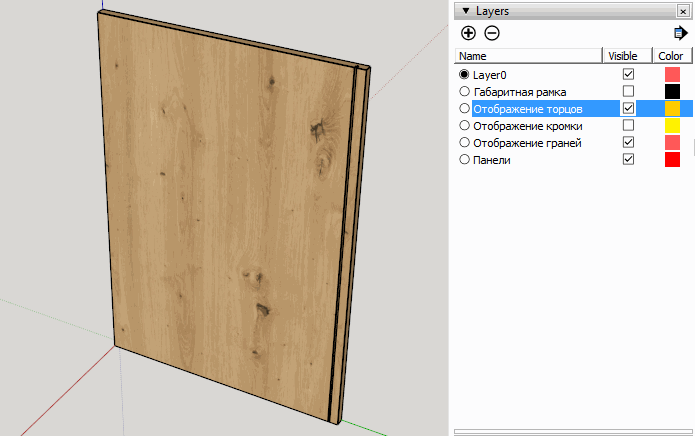
Task: Open the Layers details menu icon
Action: click(x=680, y=33)
